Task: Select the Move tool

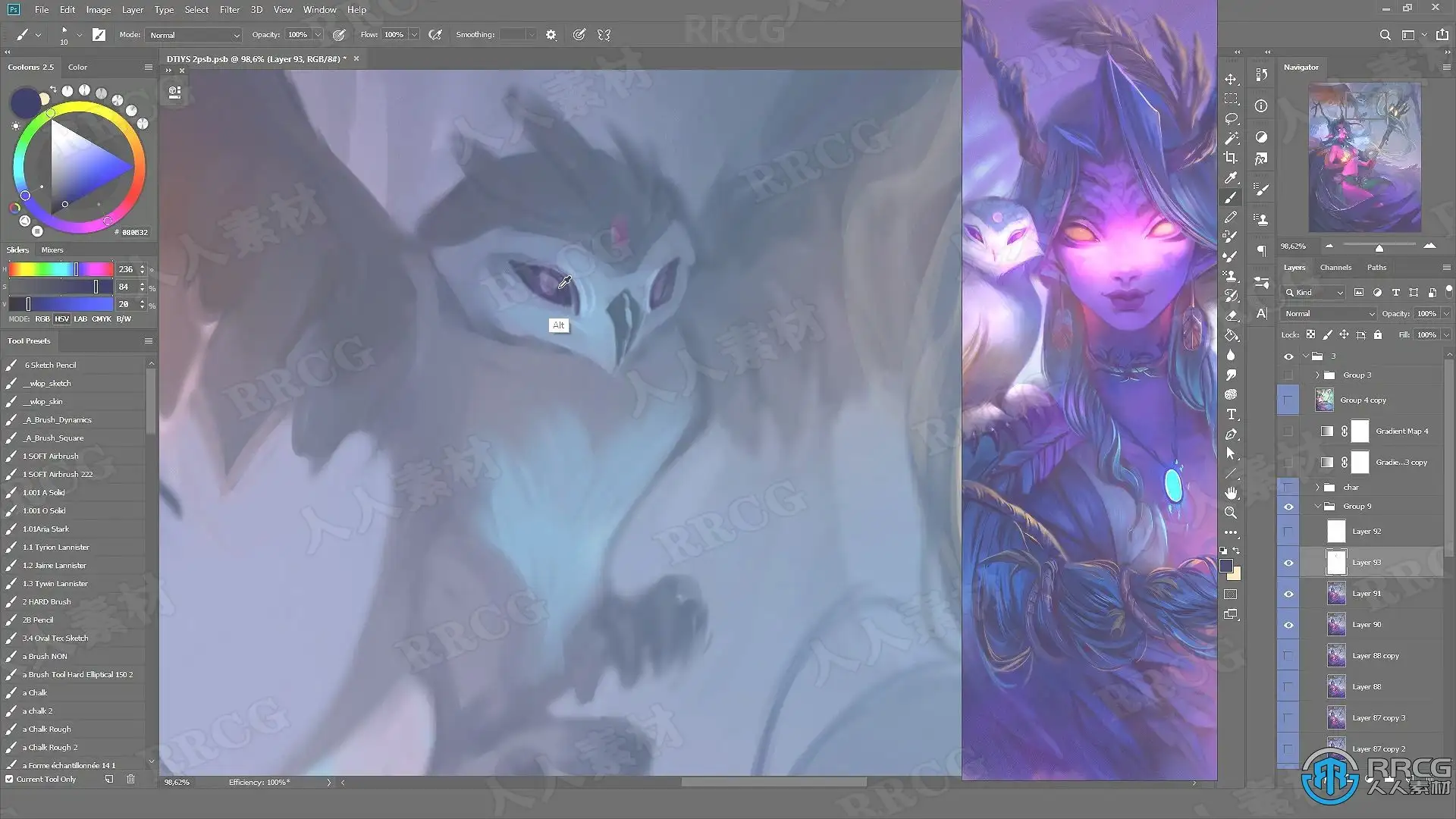Action: click(1231, 80)
